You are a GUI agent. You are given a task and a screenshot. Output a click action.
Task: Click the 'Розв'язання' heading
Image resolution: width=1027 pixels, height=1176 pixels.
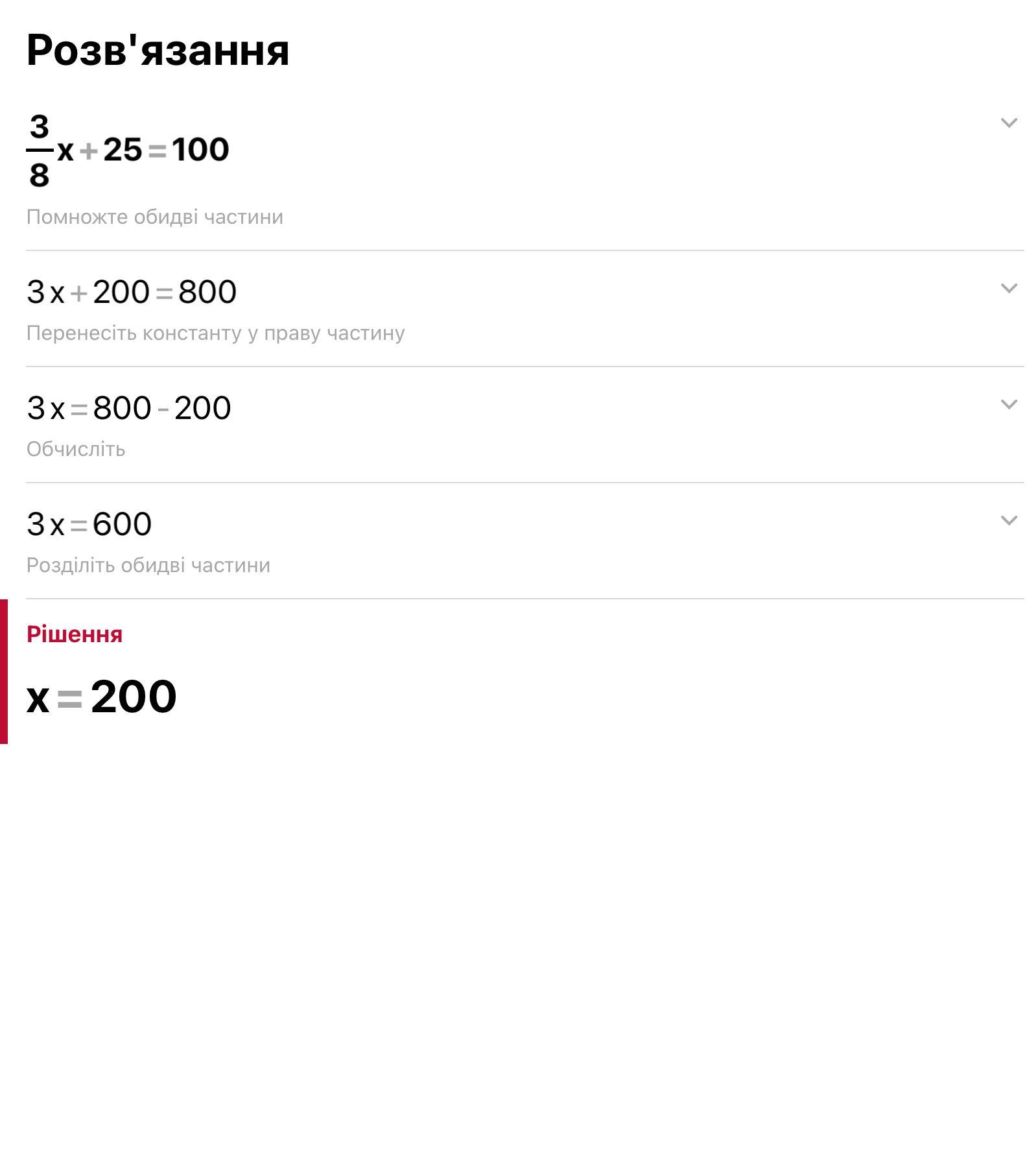click(x=158, y=50)
